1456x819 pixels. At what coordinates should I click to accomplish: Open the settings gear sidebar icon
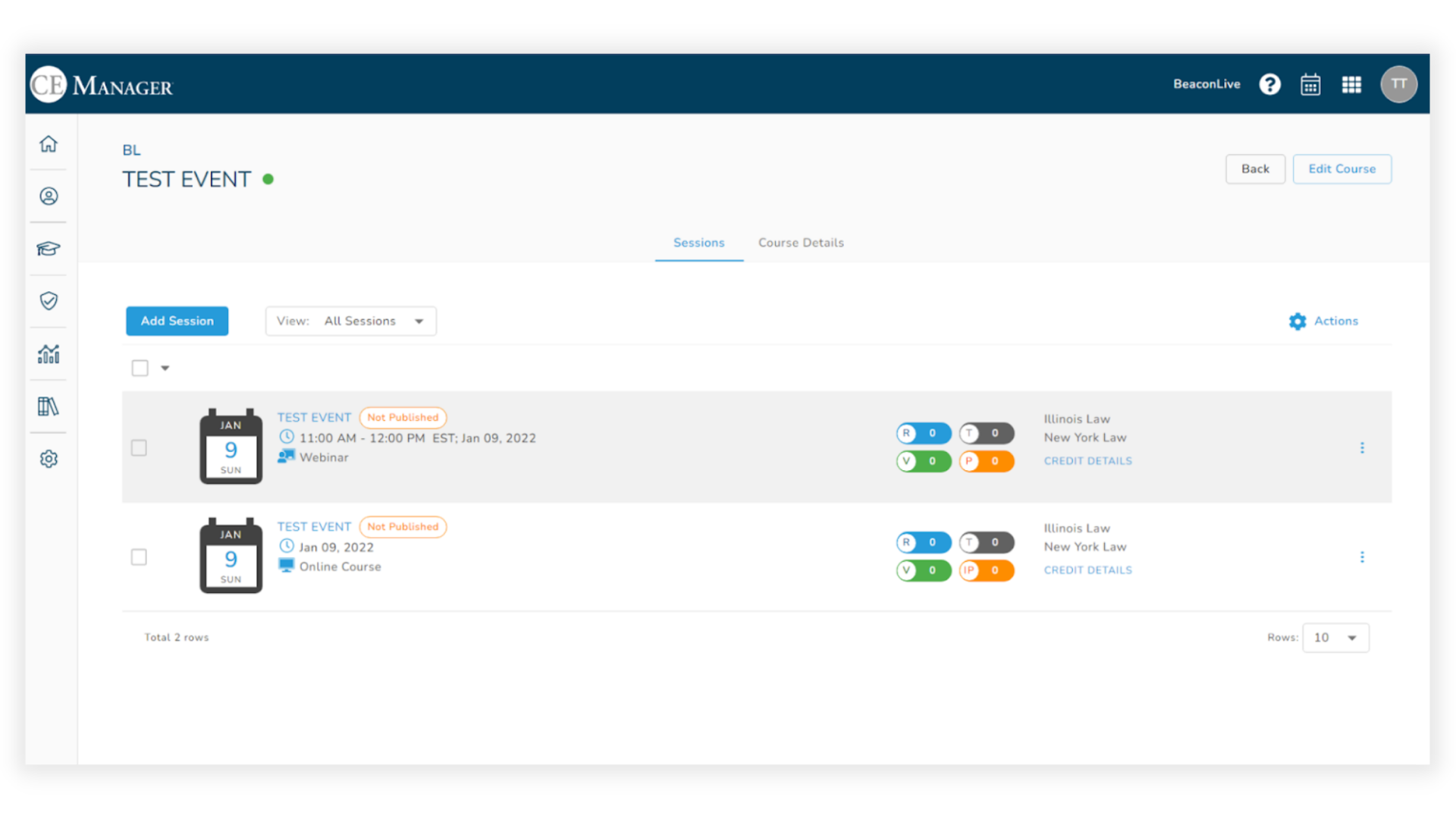(x=49, y=459)
